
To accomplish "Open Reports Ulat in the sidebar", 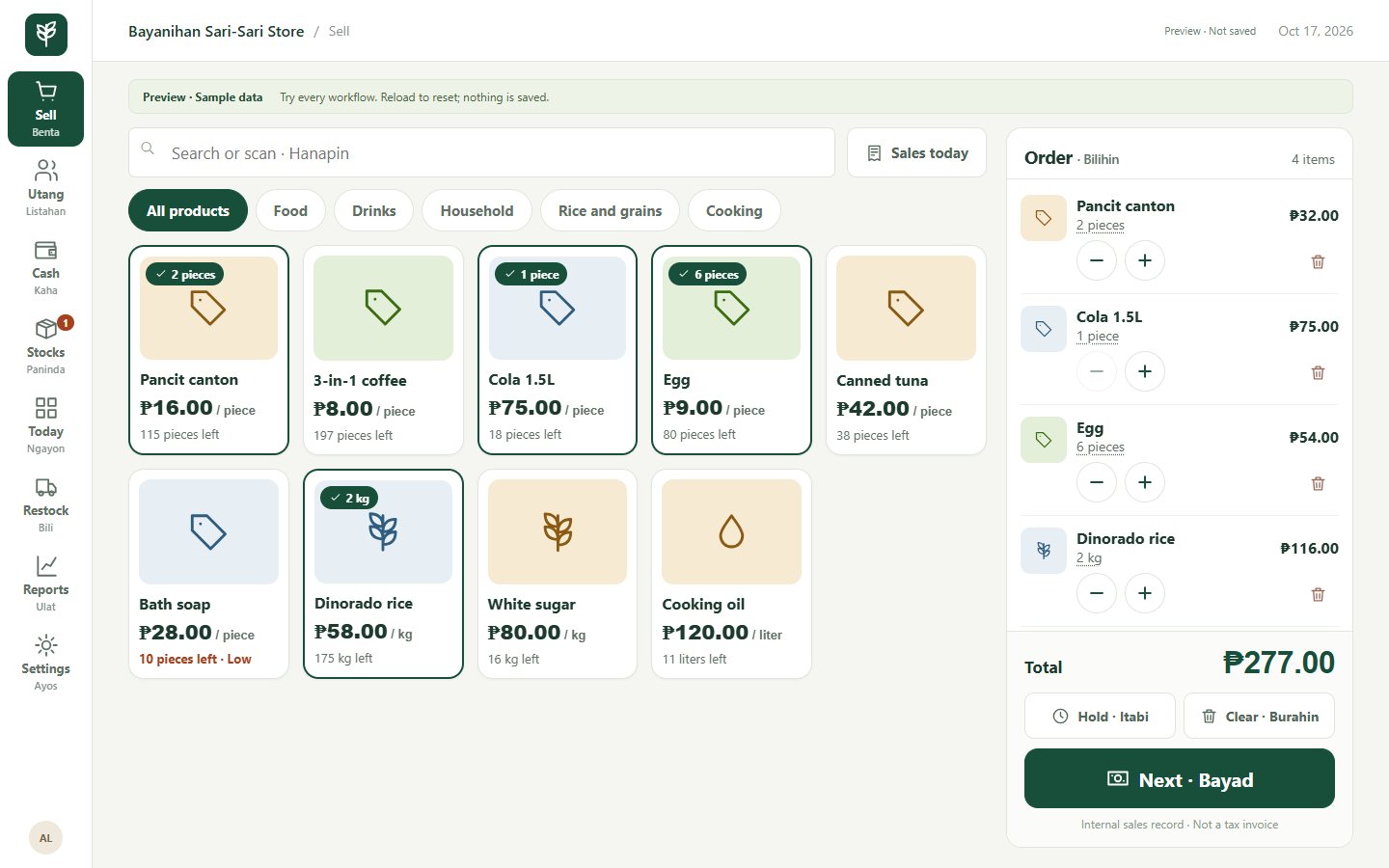I will coord(45,583).
